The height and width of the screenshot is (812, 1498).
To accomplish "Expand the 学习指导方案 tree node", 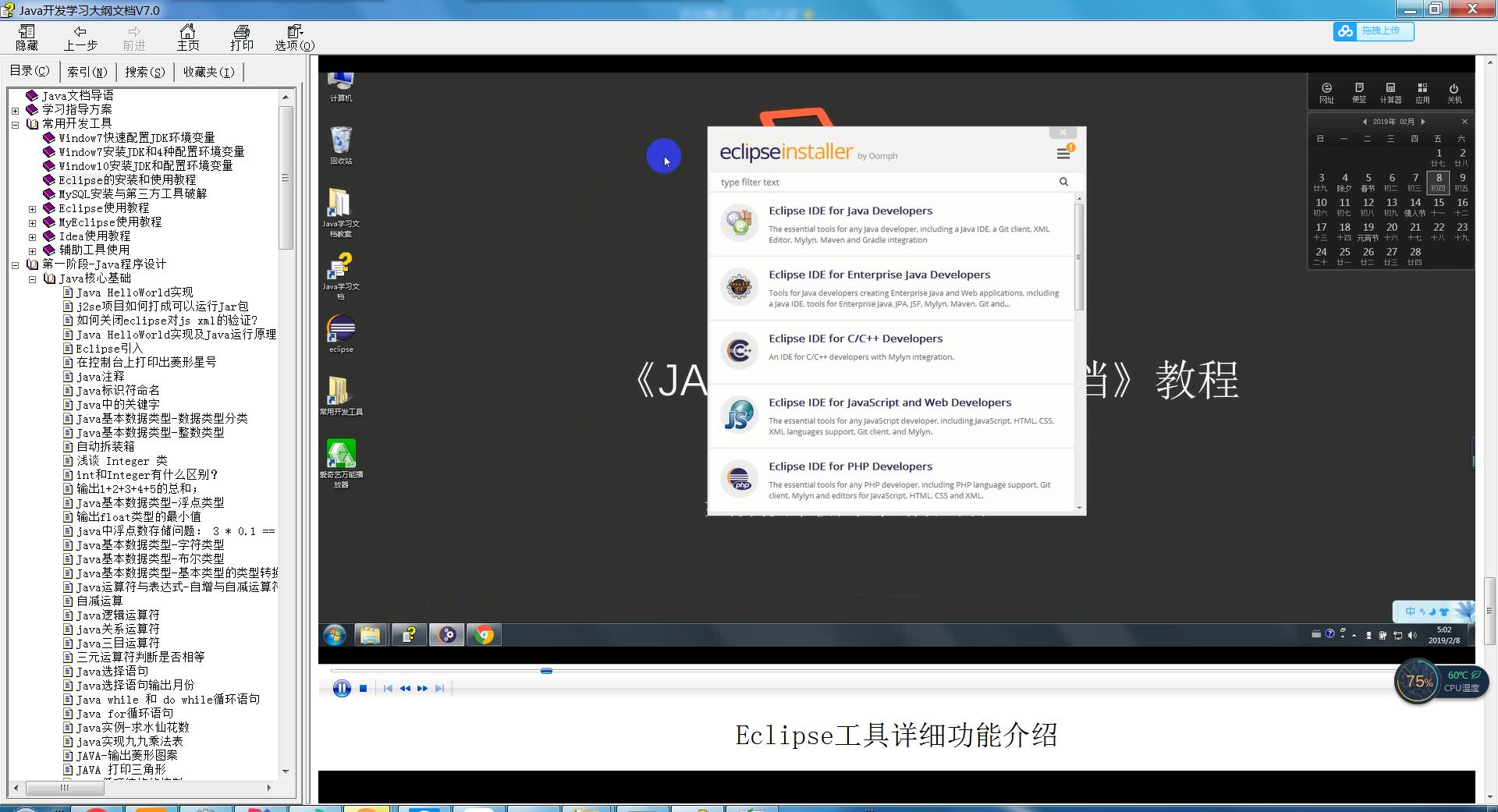I will click(15, 110).
